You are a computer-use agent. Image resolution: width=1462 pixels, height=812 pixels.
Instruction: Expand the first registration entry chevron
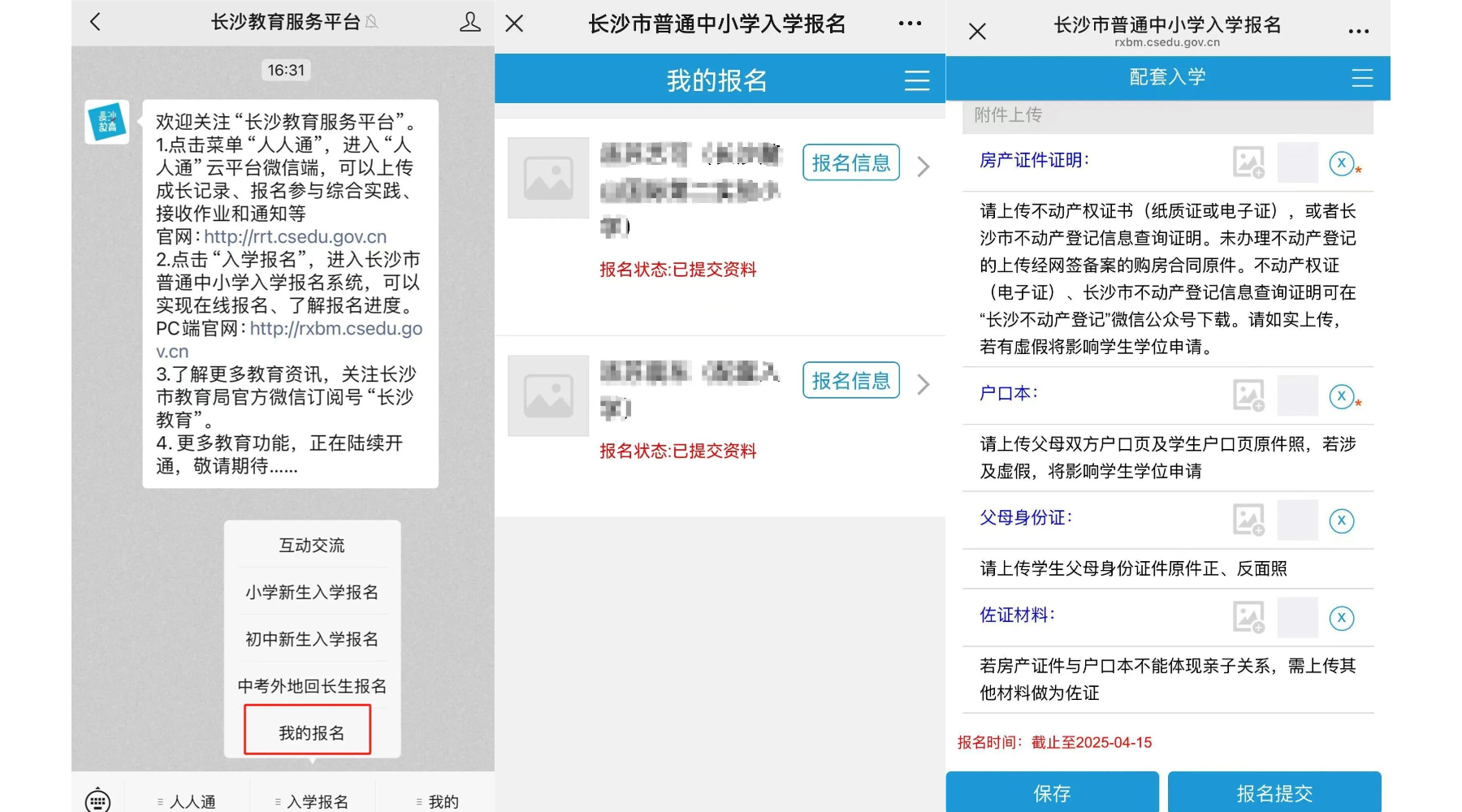point(923,167)
